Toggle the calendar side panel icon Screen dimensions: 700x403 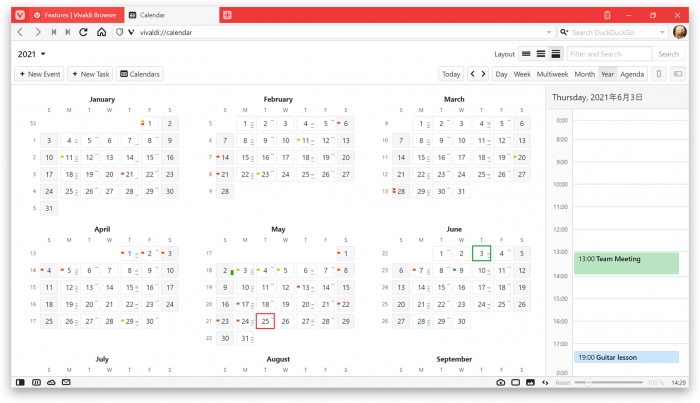pyautogui.click(x=678, y=74)
